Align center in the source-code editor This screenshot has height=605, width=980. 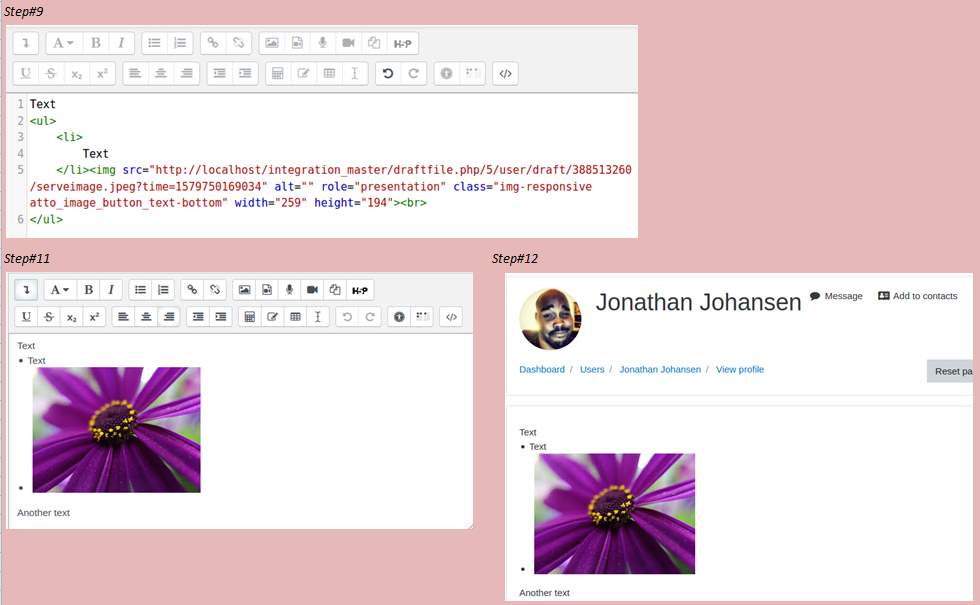point(161,73)
